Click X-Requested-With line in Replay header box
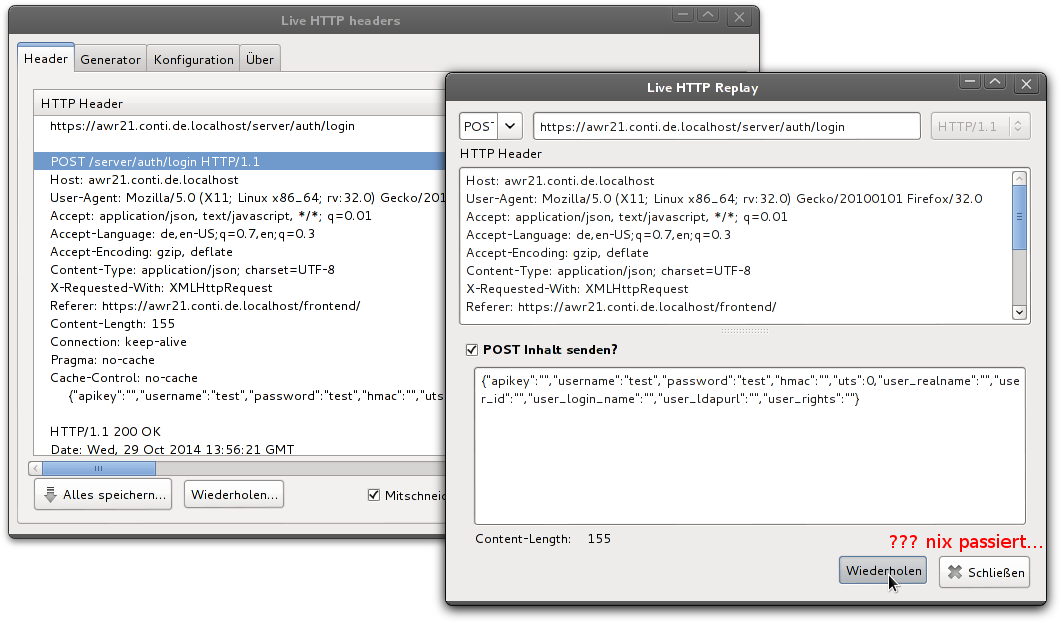The image size is (1061, 623). [577, 289]
